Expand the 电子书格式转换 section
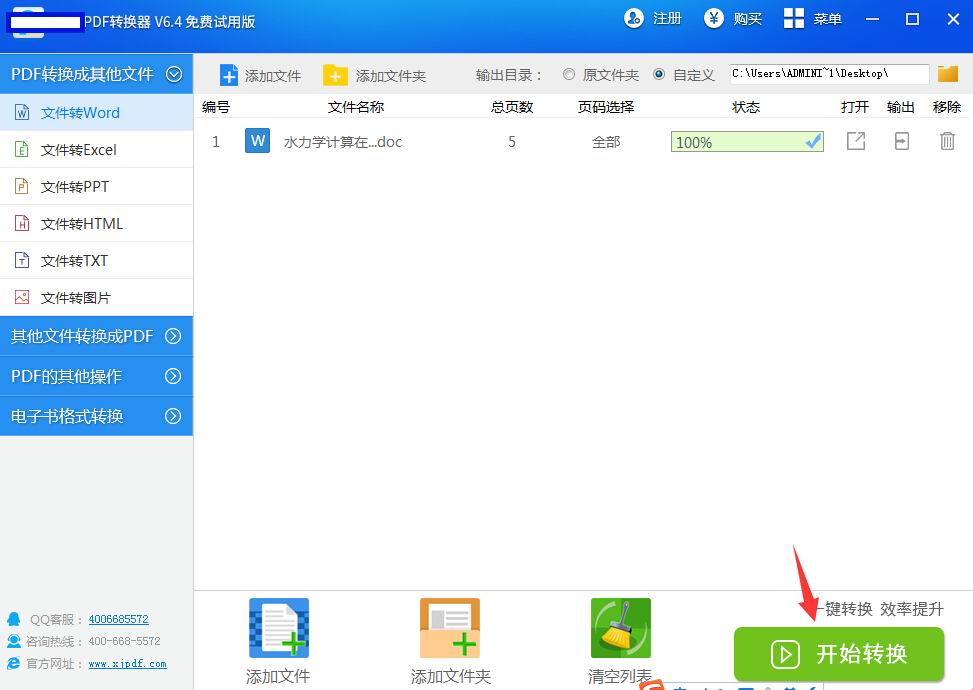The image size is (973, 690). click(173, 416)
